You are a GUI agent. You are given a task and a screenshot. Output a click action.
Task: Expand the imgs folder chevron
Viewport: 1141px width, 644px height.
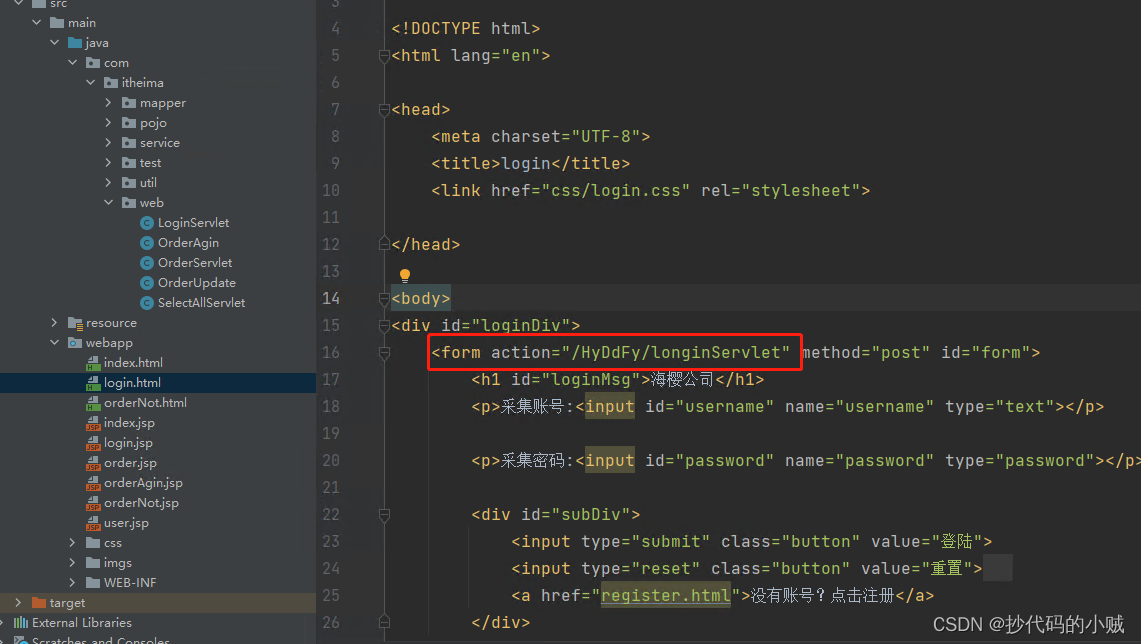[x=72, y=562]
